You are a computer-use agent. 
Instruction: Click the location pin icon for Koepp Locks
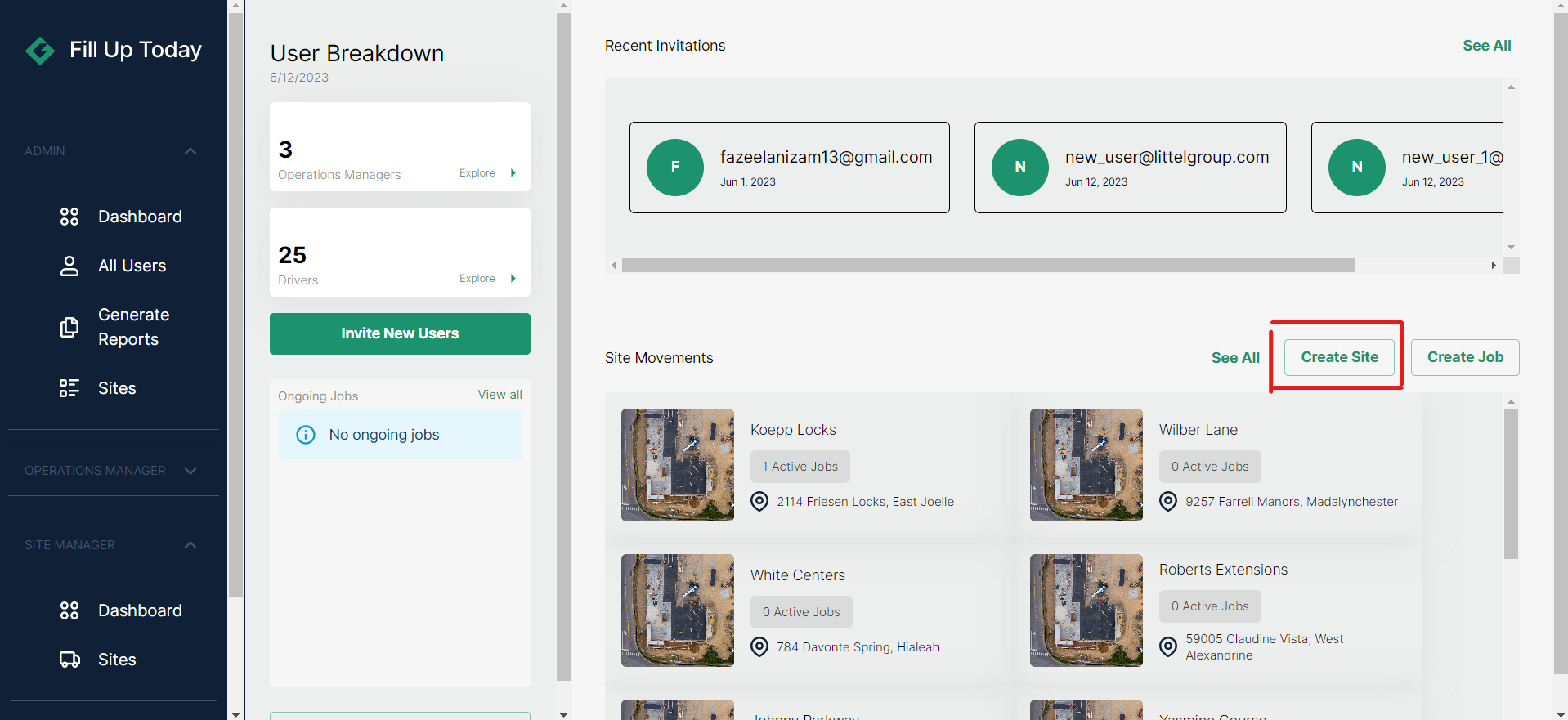coord(759,502)
